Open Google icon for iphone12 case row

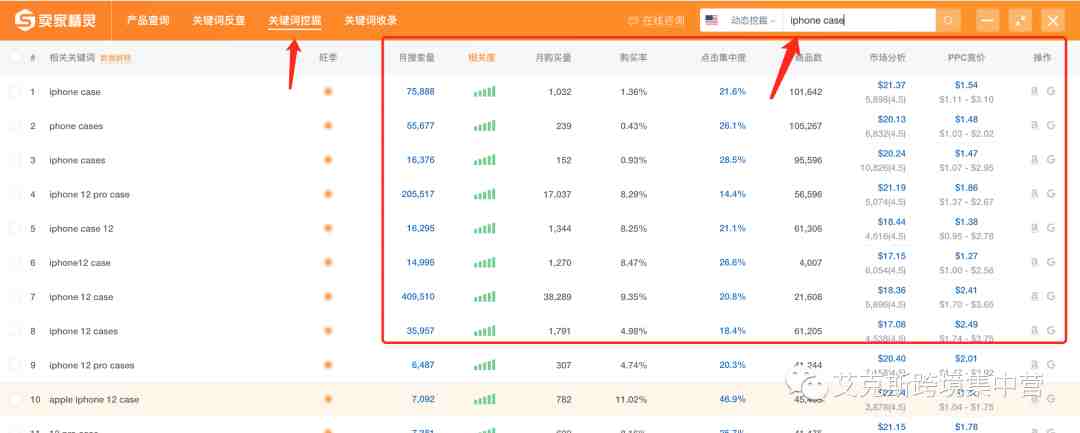[1050, 262]
